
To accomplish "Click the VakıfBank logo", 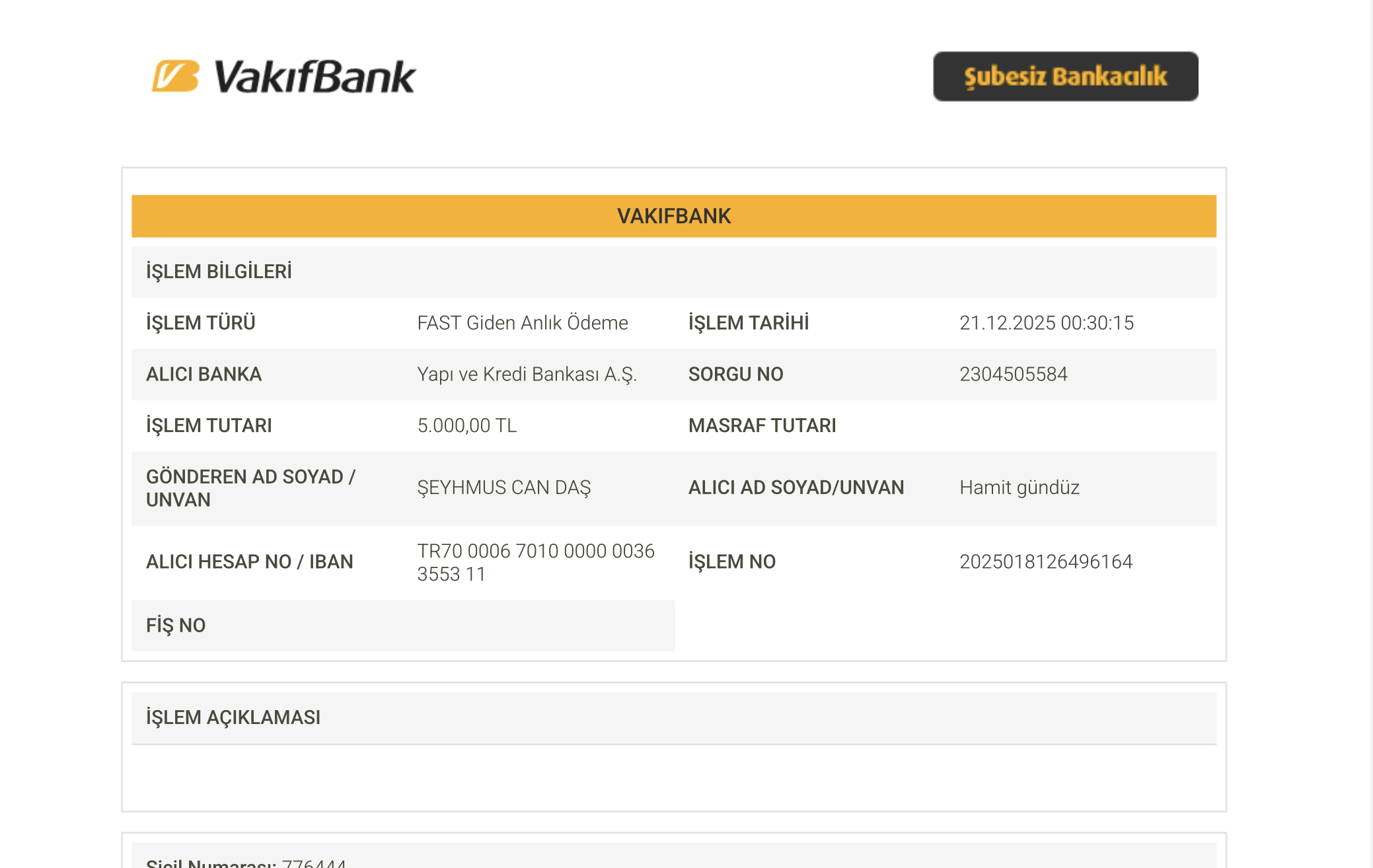I will point(283,77).
